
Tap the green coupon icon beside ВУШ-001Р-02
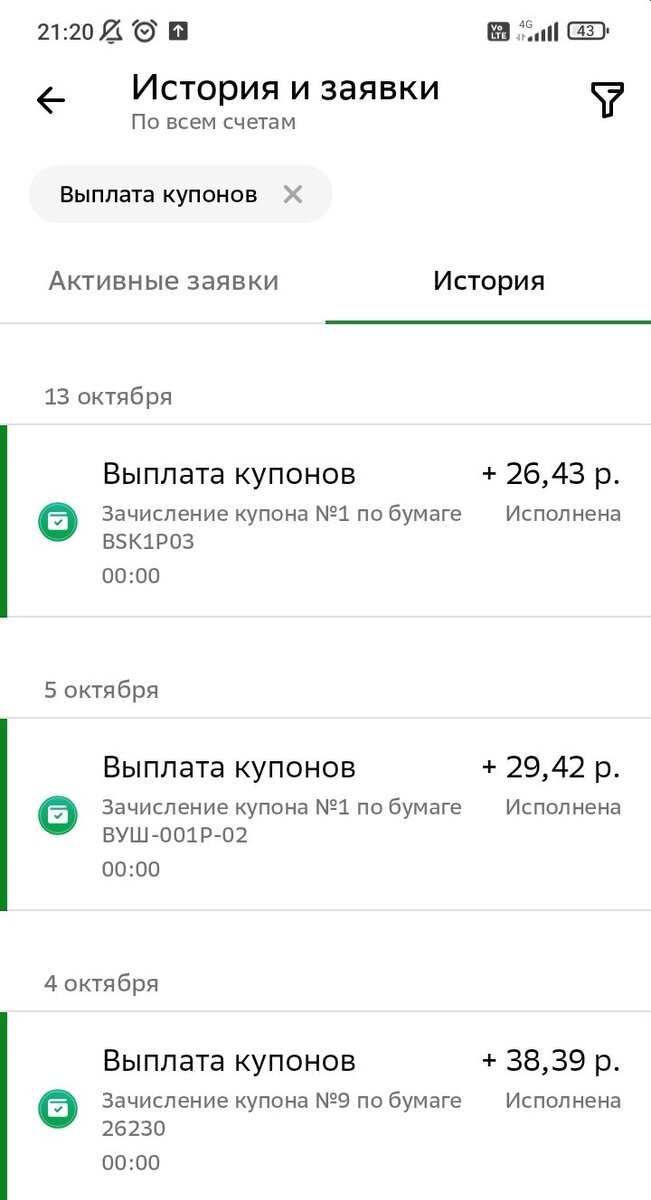[x=57, y=815]
